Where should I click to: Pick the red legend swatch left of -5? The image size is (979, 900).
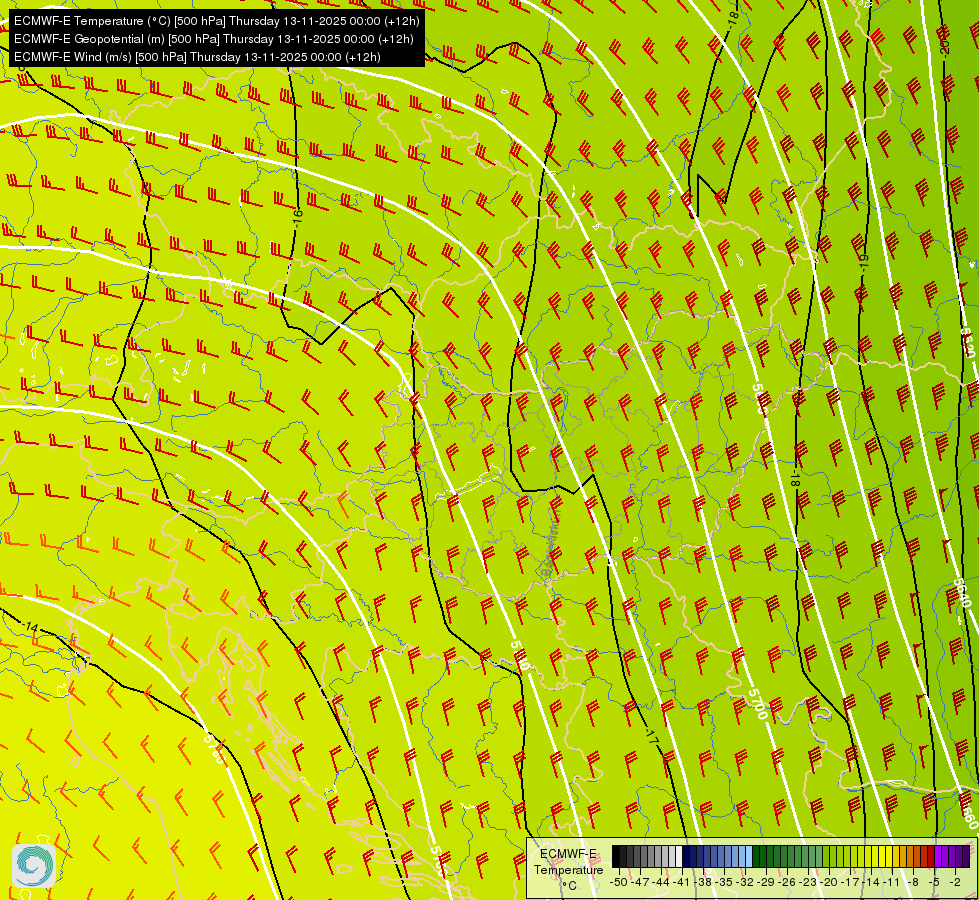tap(930, 856)
